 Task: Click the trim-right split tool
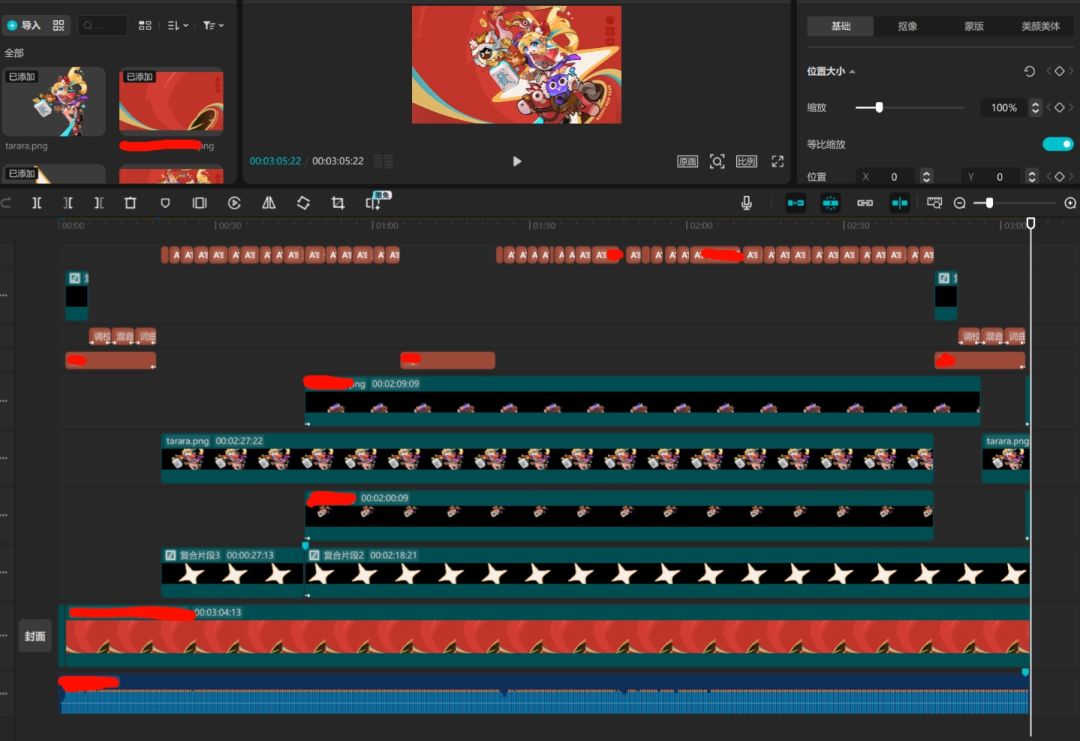coord(98,203)
